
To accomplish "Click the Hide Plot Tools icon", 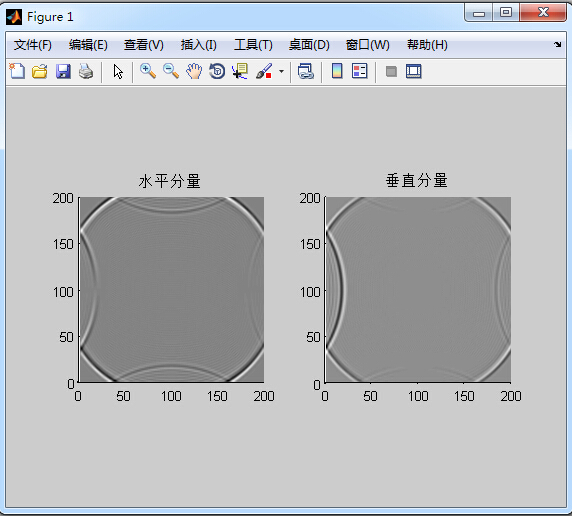I will pyautogui.click(x=391, y=72).
